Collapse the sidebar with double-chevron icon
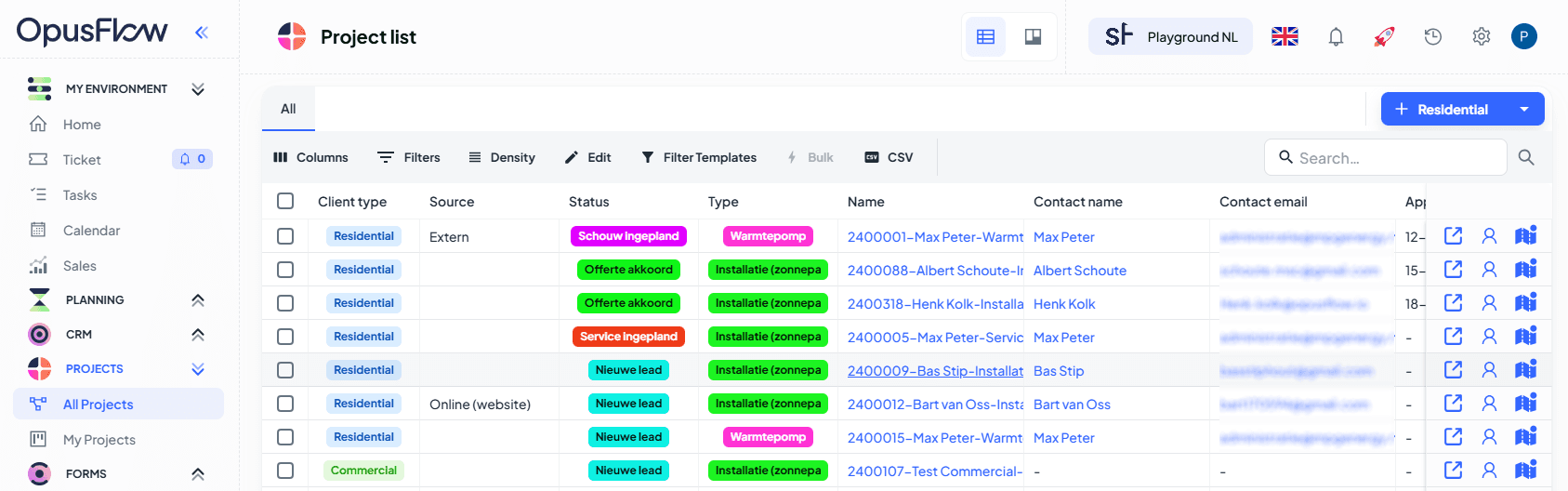The image size is (1568, 491). click(x=202, y=33)
